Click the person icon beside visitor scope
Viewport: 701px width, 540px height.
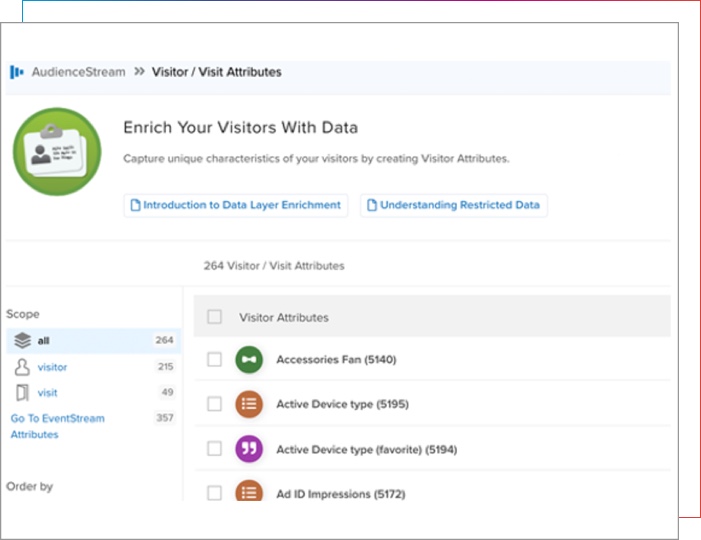[22, 367]
